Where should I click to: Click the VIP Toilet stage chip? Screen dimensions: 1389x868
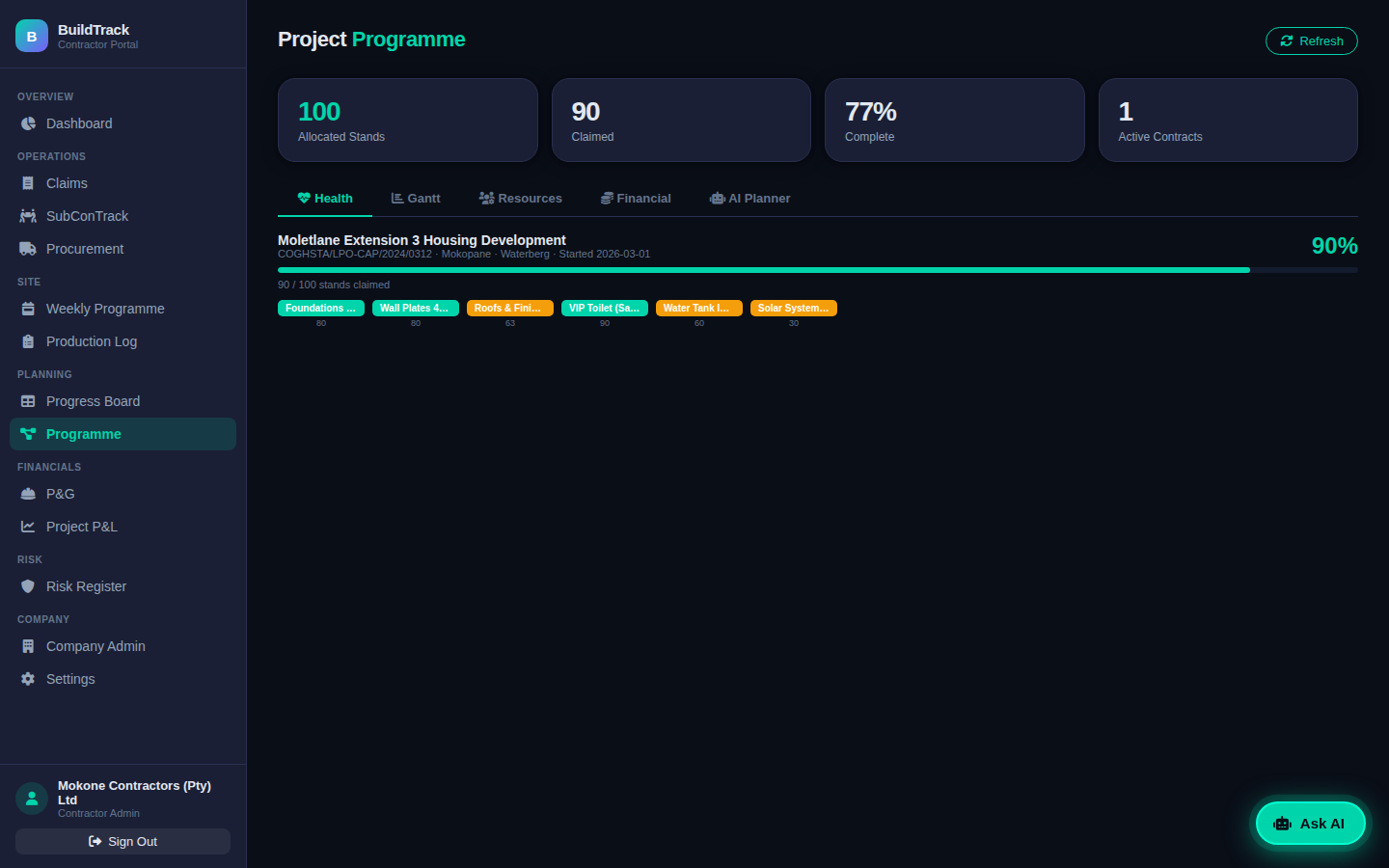tap(605, 308)
